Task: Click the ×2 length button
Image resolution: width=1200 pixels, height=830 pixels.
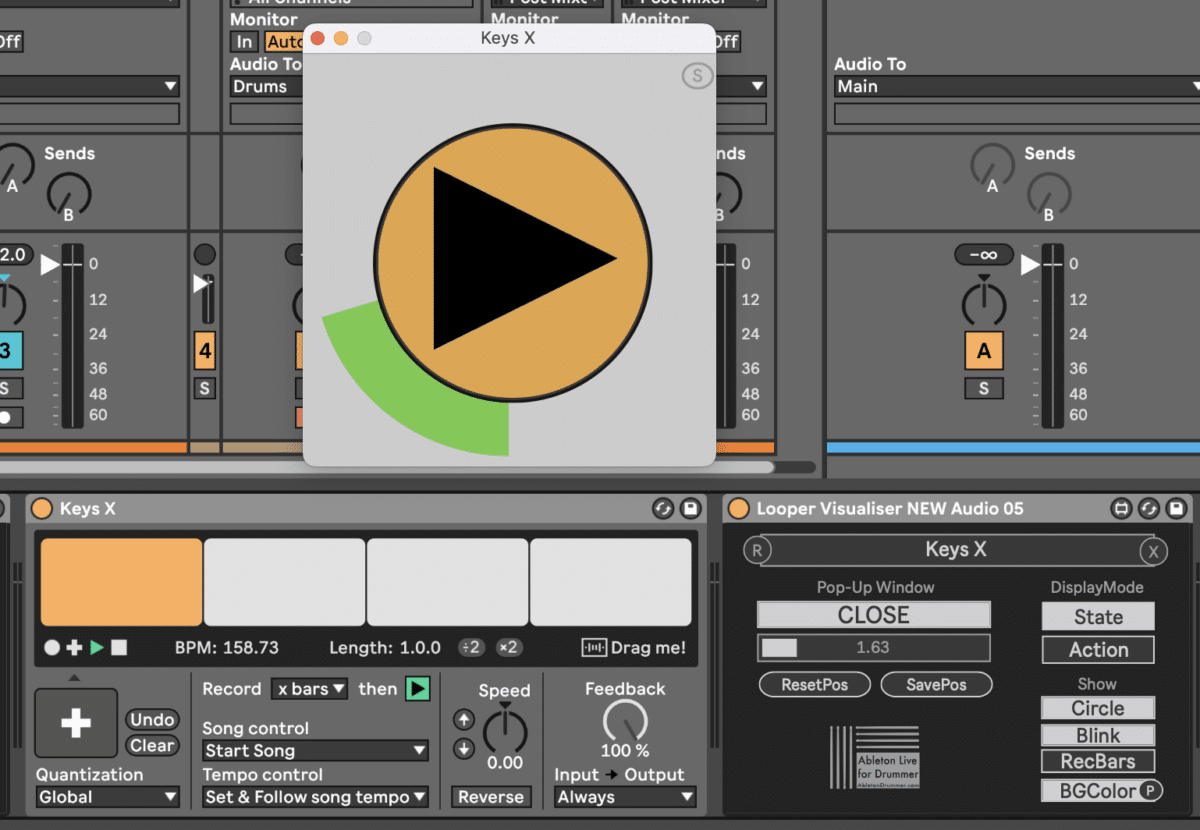Action: 508,647
